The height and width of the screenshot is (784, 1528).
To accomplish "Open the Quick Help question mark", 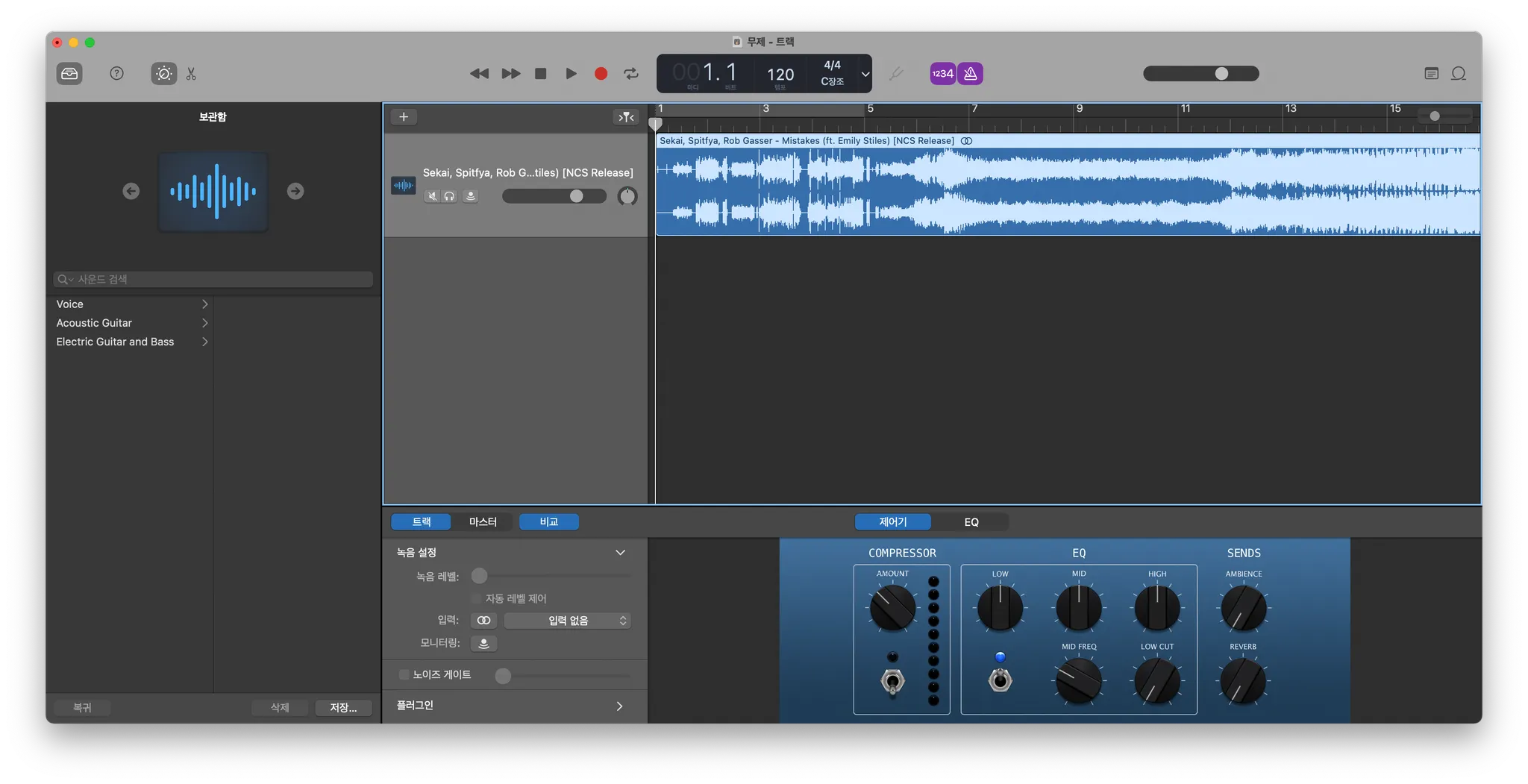I will [x=116, y=73].
